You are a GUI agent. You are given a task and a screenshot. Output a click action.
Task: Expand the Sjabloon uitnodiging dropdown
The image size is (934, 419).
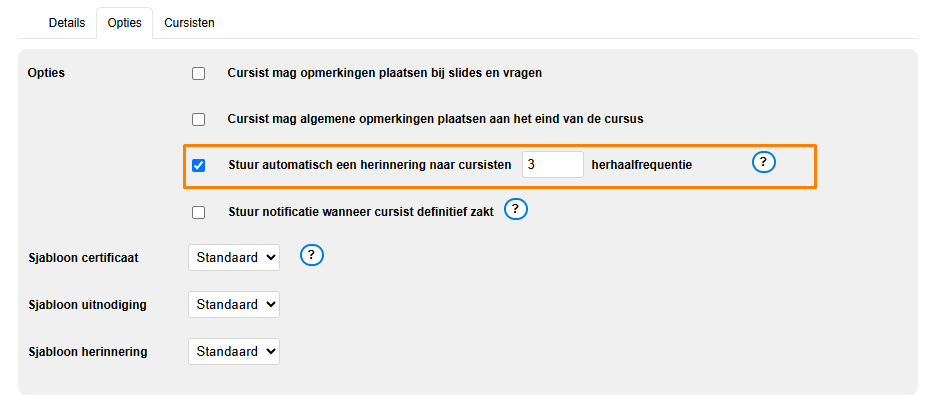click(x=234, y=304)
